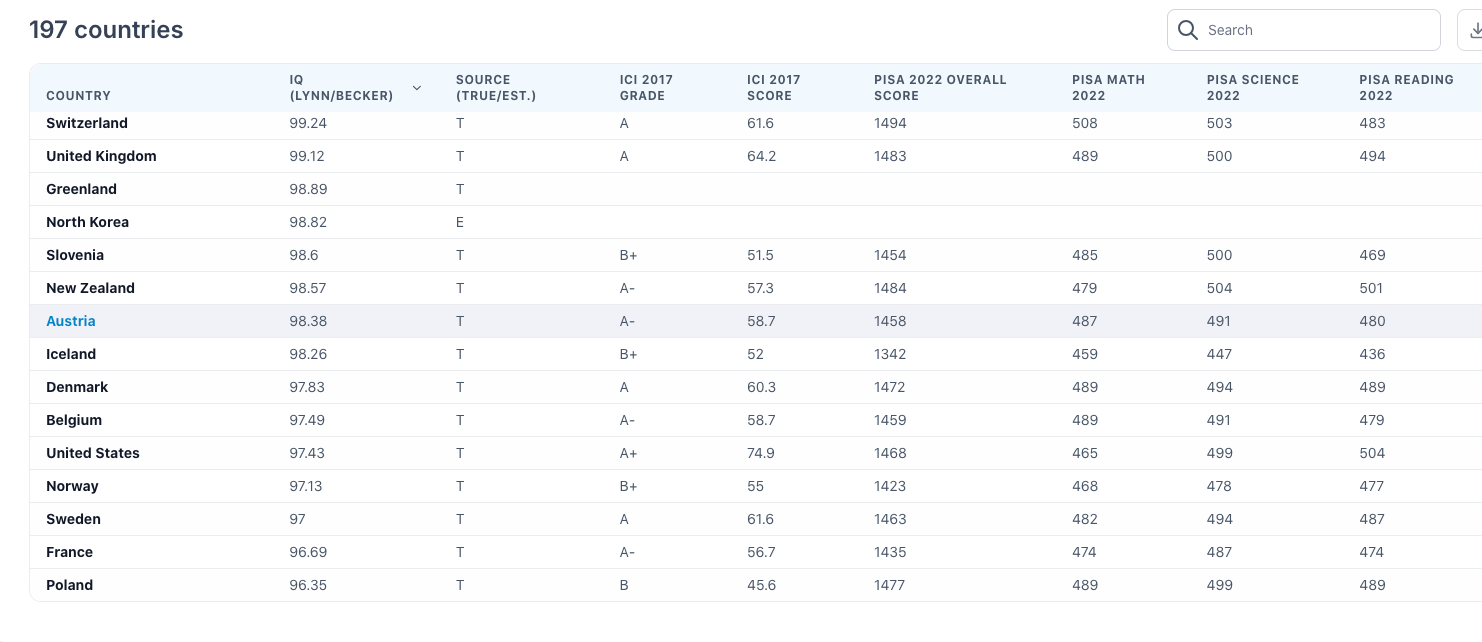Viewport: 1482px width, 642px height.
Task: Sort the table by Country header
Action: pyautogui.click(x=78, y=96)
